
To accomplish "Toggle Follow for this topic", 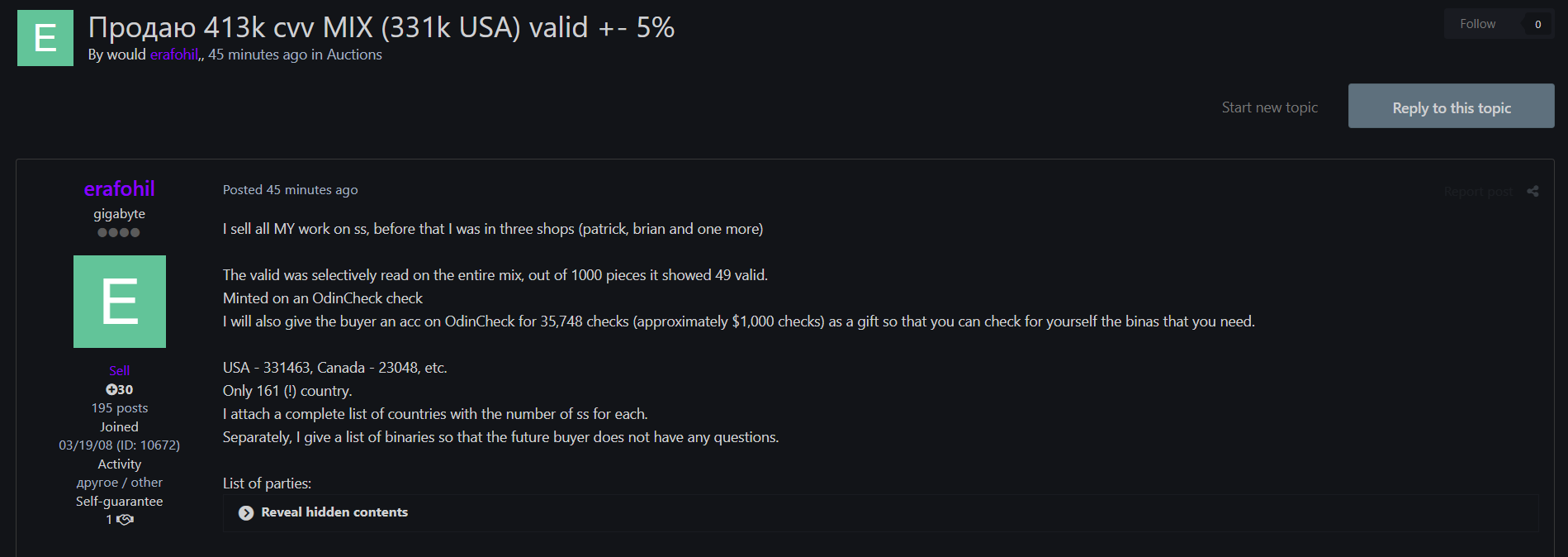I will coord(1477,24).
